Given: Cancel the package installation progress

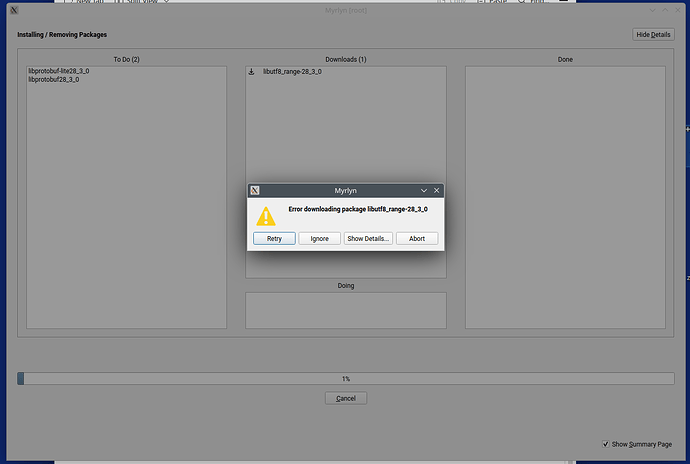Looking at the screenshot, I should (346, 398).
